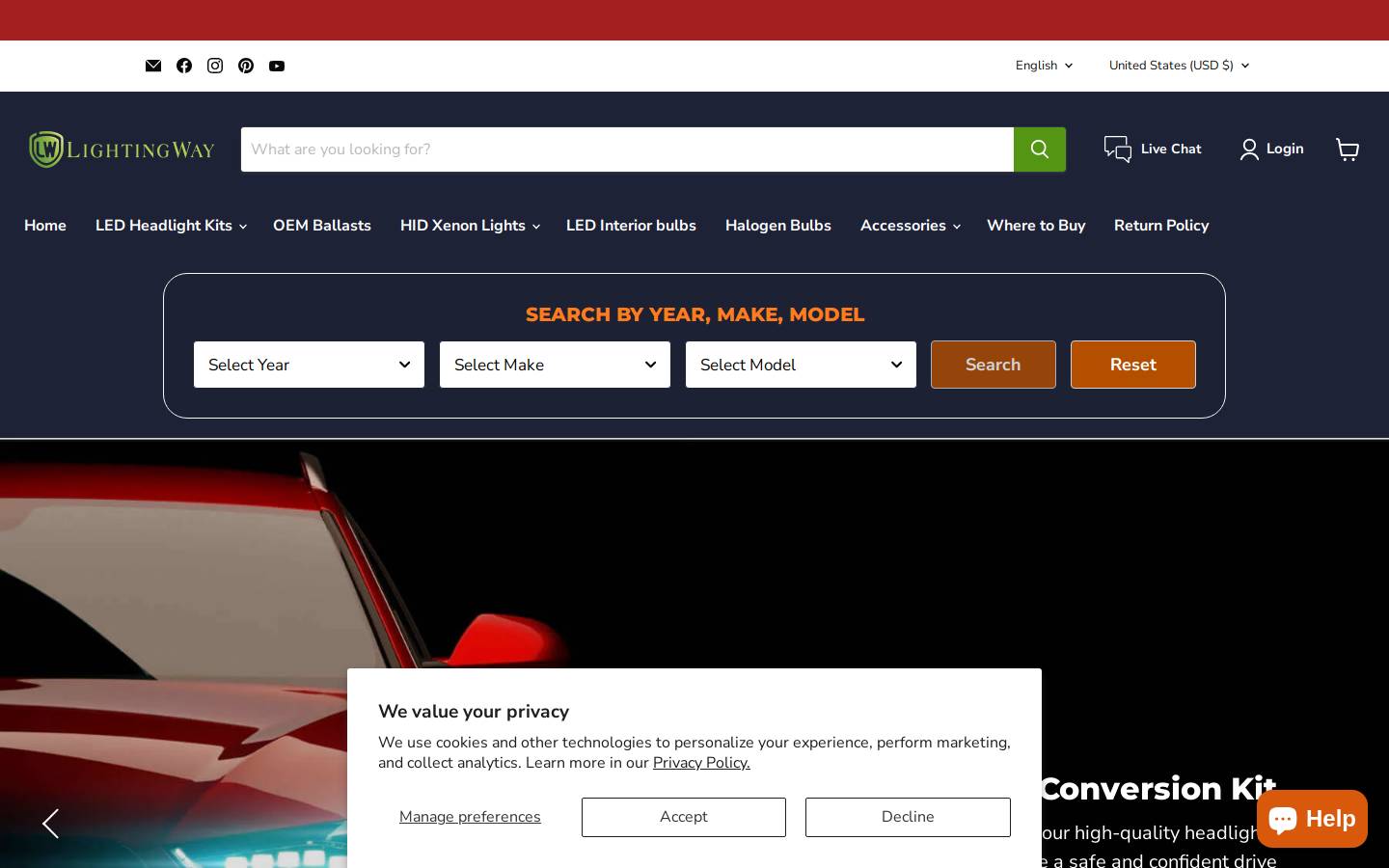Viewport: 1389px width, 868px height.
Task: Expand the Accessories menu
Action: (x=910, y=226)
